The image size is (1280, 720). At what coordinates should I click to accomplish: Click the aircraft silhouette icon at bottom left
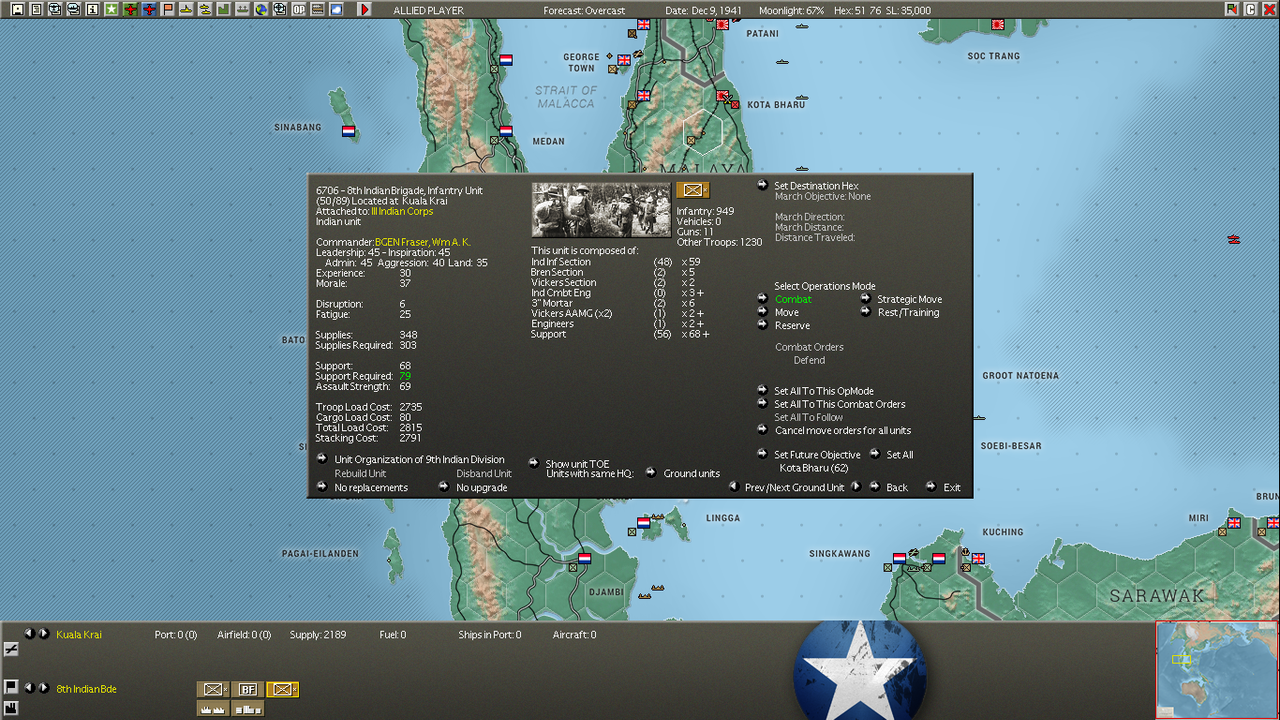[x=10, y=649]
